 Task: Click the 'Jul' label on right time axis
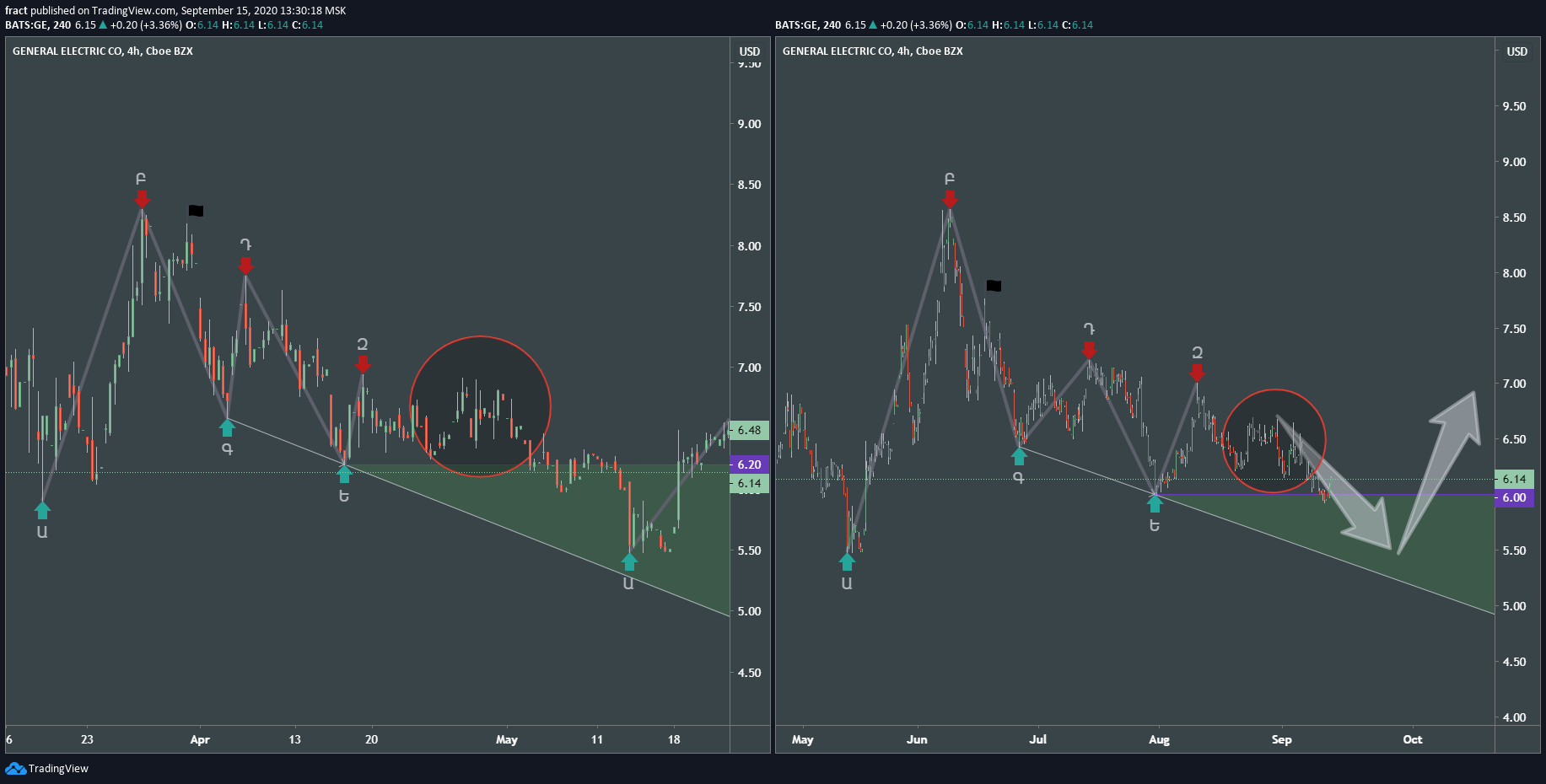pyautogui.click(x=1037, y=739)
